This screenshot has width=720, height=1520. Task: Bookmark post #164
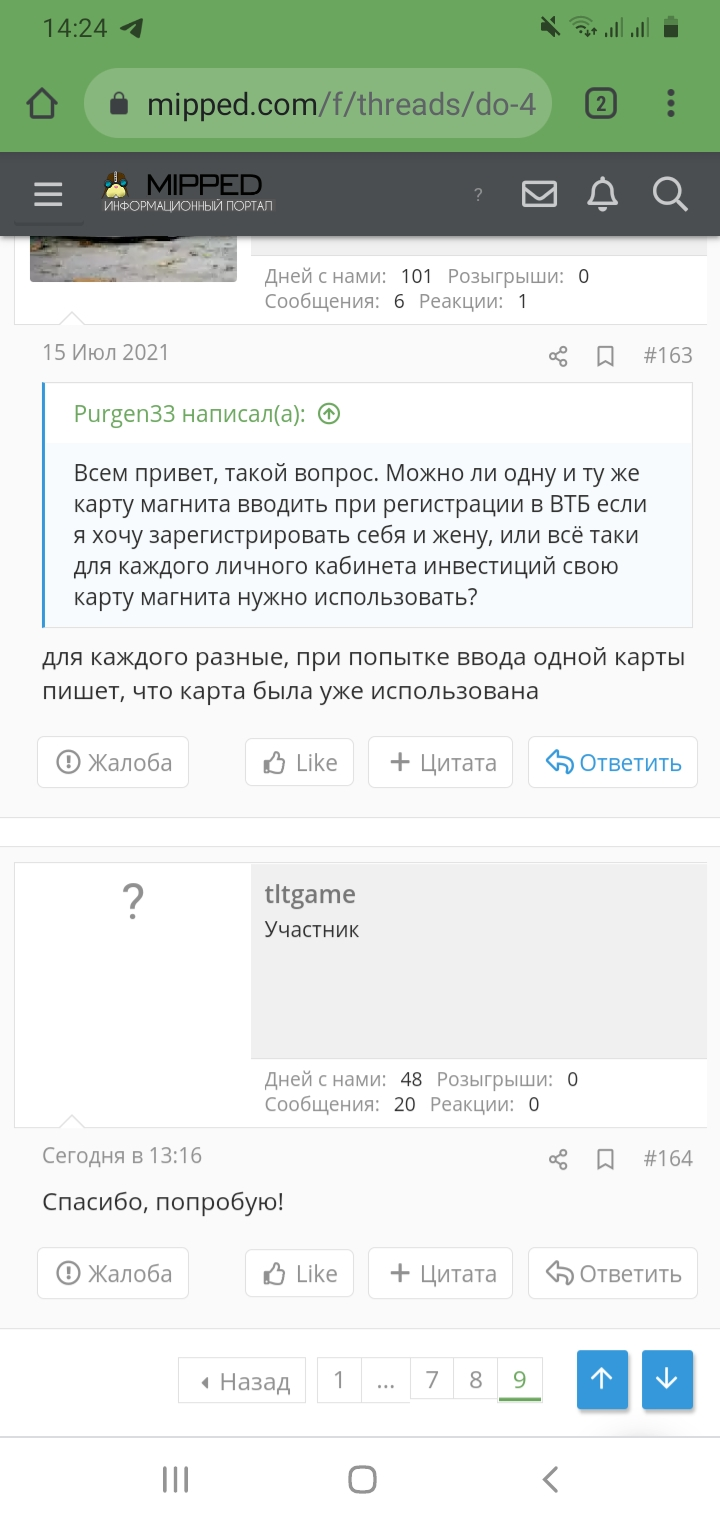pyautogui.click(x=605, y=1159)
